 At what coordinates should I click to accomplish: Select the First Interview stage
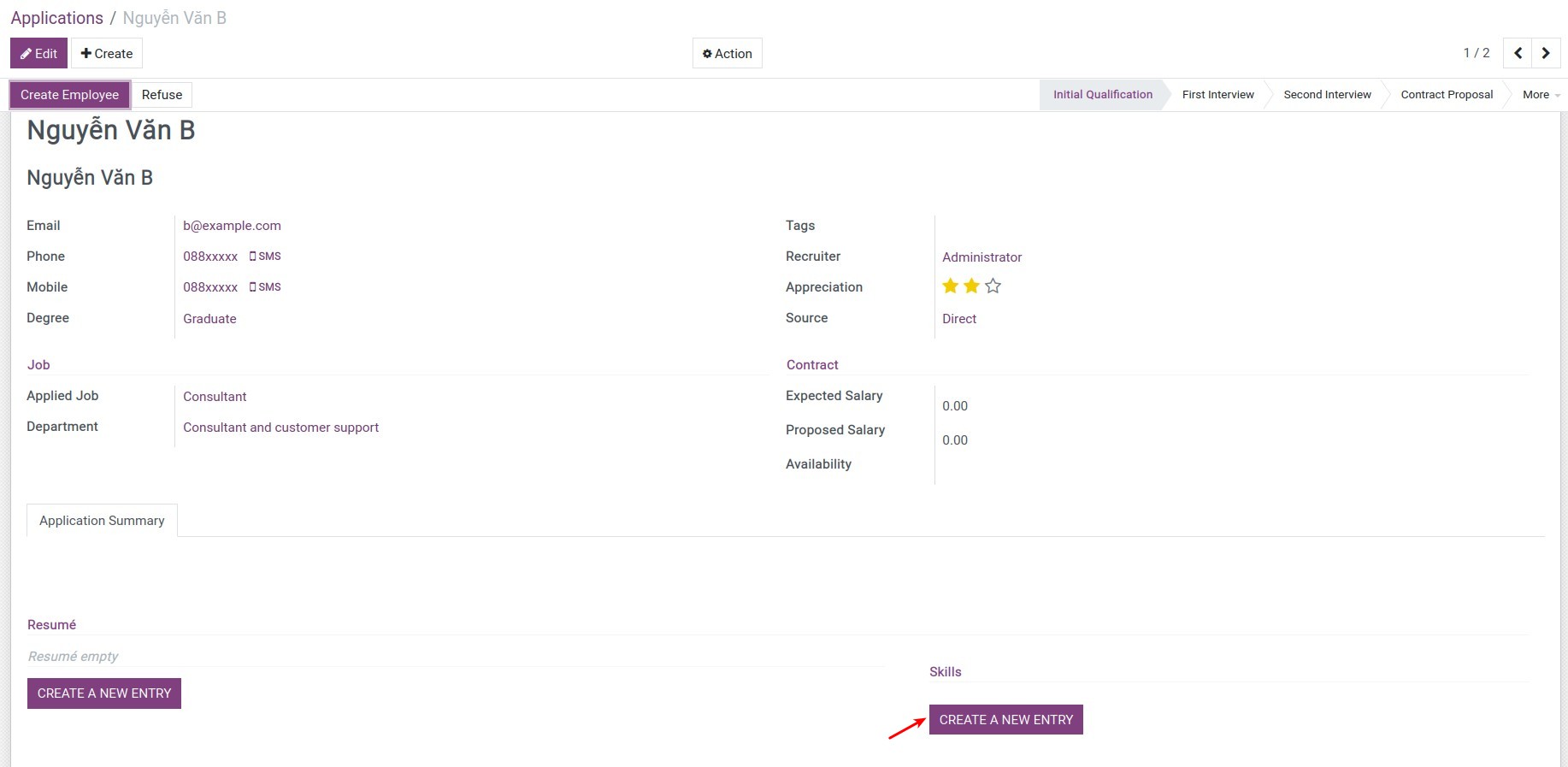click(x=1217, y=95)
